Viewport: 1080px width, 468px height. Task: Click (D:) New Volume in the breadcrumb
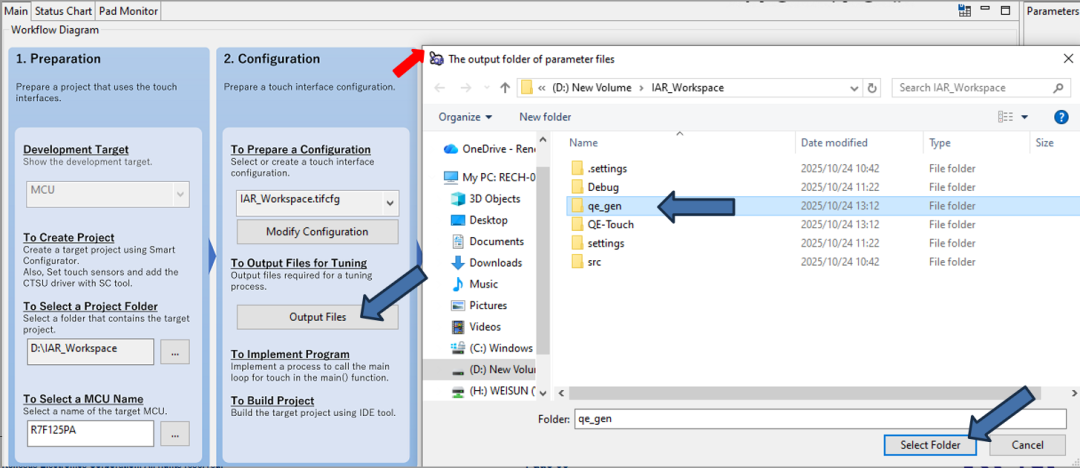pos(593,88)
